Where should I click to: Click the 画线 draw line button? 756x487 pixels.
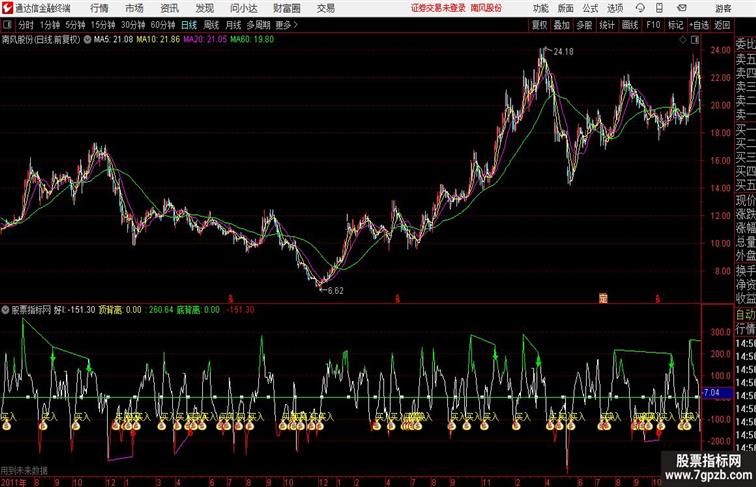(x=630, y=25)
